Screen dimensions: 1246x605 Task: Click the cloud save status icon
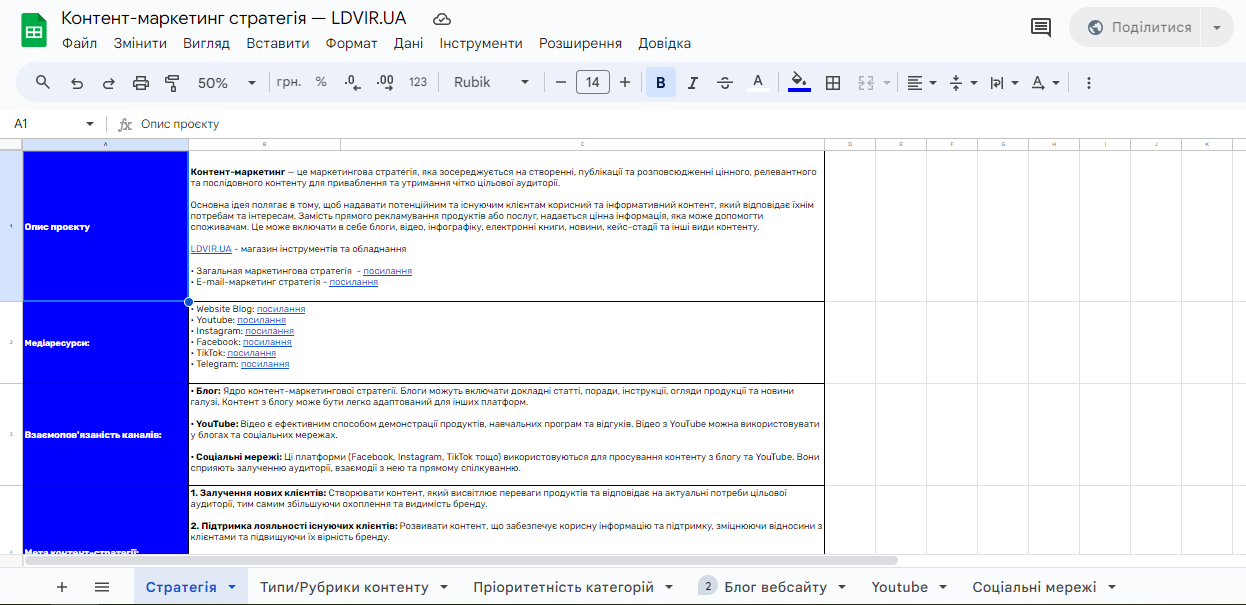pyautogui.click(x=441, y=19)
